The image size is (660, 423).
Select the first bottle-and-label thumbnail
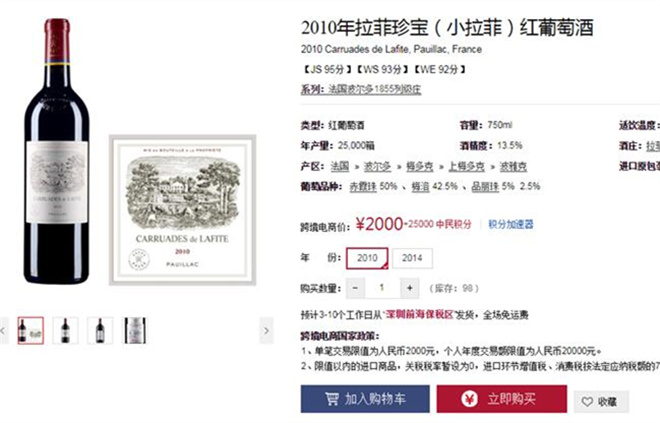(30, 331)
